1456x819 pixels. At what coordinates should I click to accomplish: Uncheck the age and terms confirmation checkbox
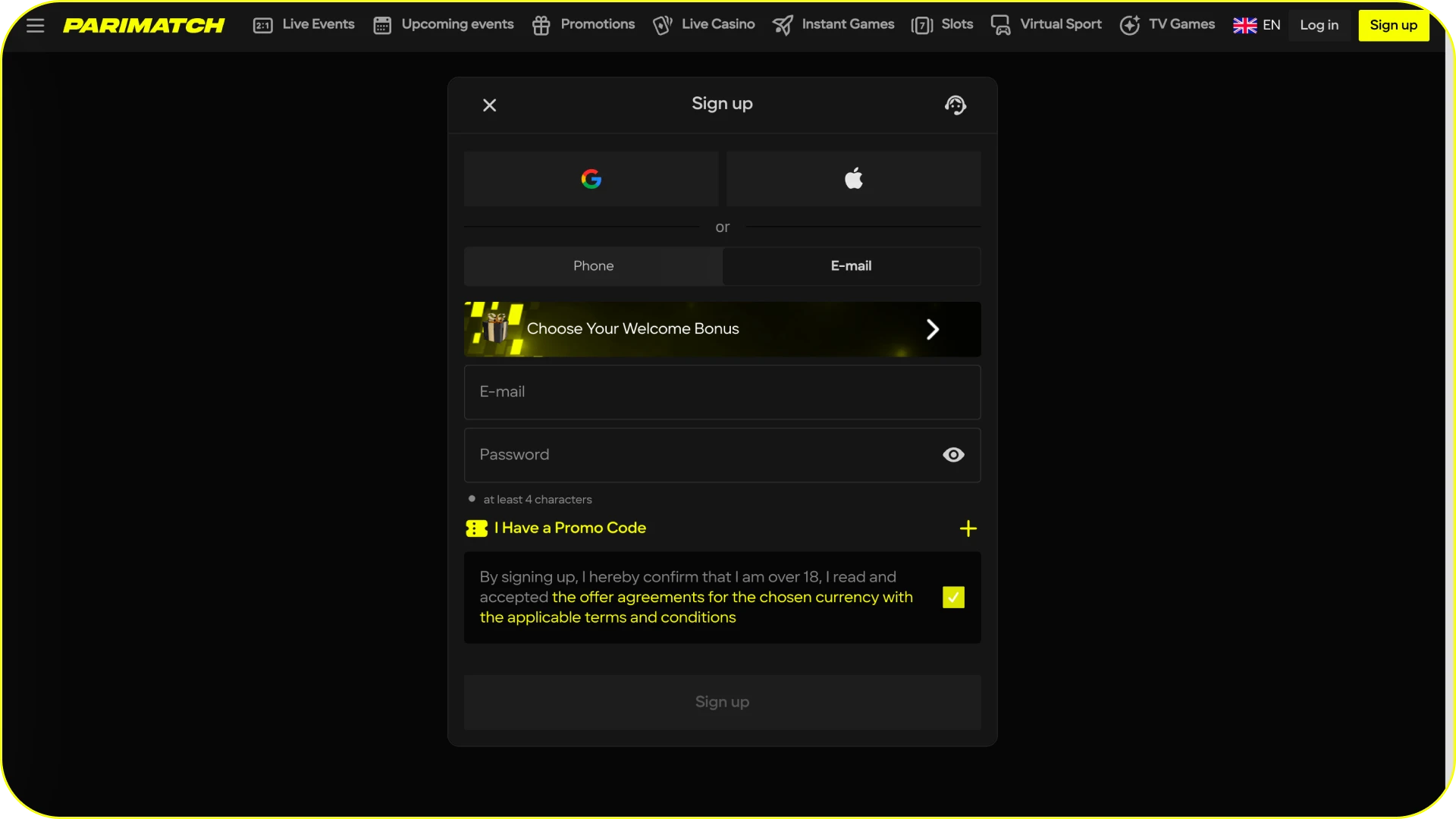point(953,598)
